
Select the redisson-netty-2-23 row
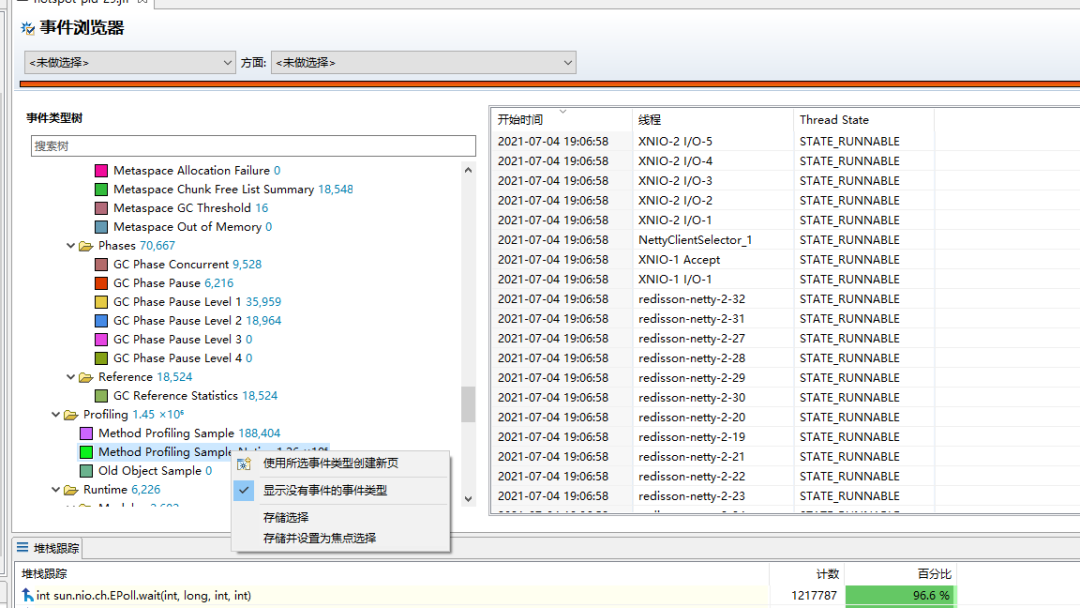785,496
